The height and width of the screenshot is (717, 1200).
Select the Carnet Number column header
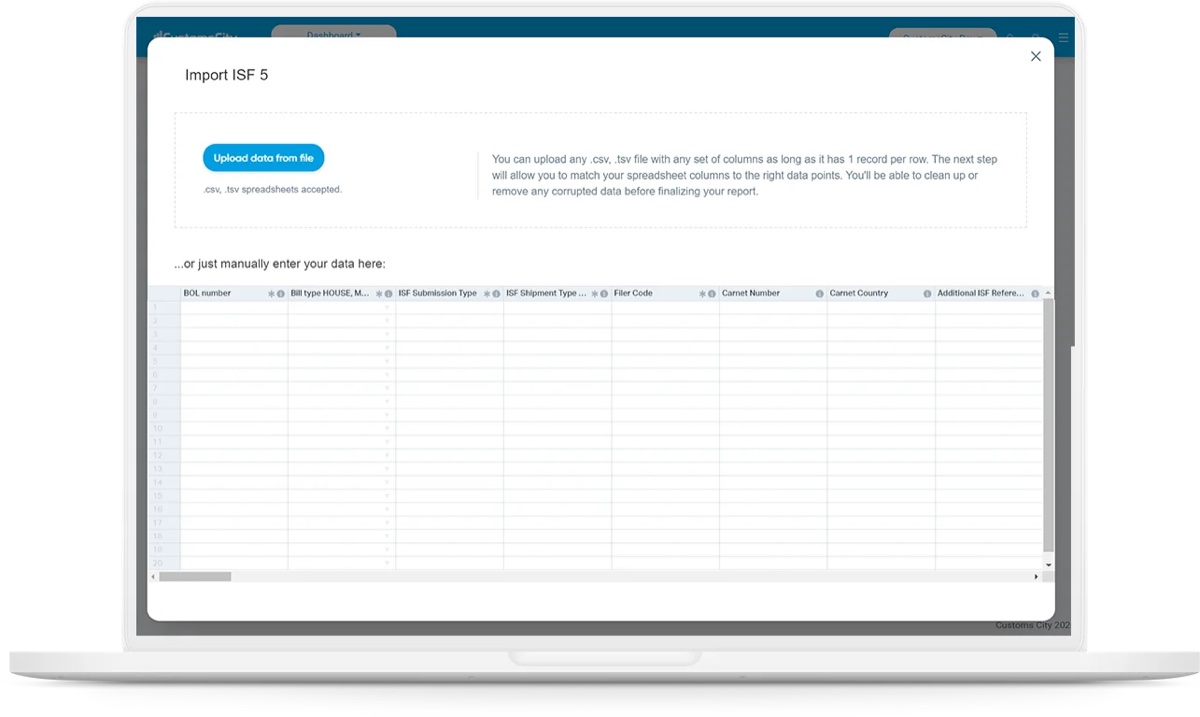774,294
